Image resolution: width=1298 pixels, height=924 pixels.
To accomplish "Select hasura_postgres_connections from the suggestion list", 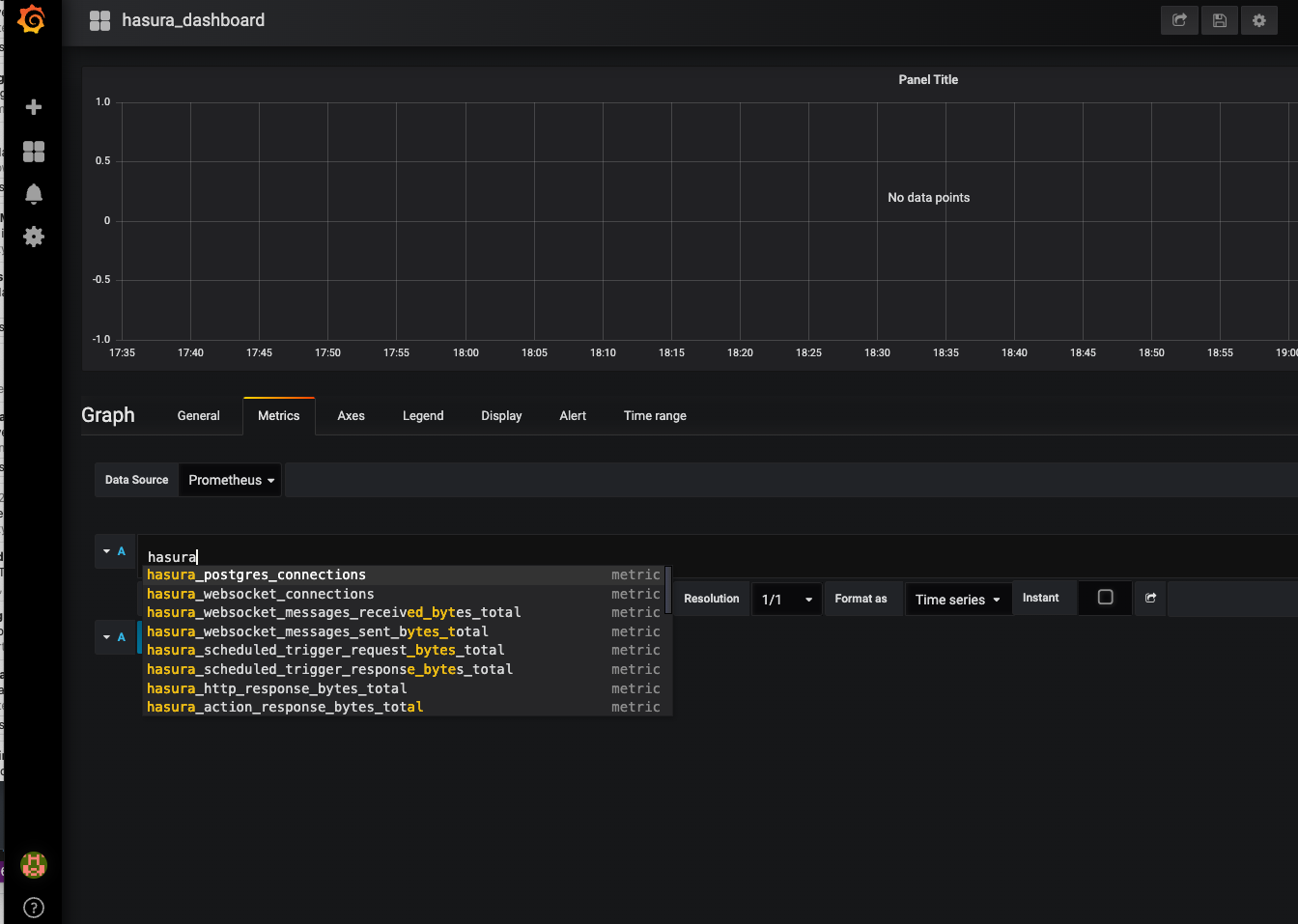I will click(256, 574).
